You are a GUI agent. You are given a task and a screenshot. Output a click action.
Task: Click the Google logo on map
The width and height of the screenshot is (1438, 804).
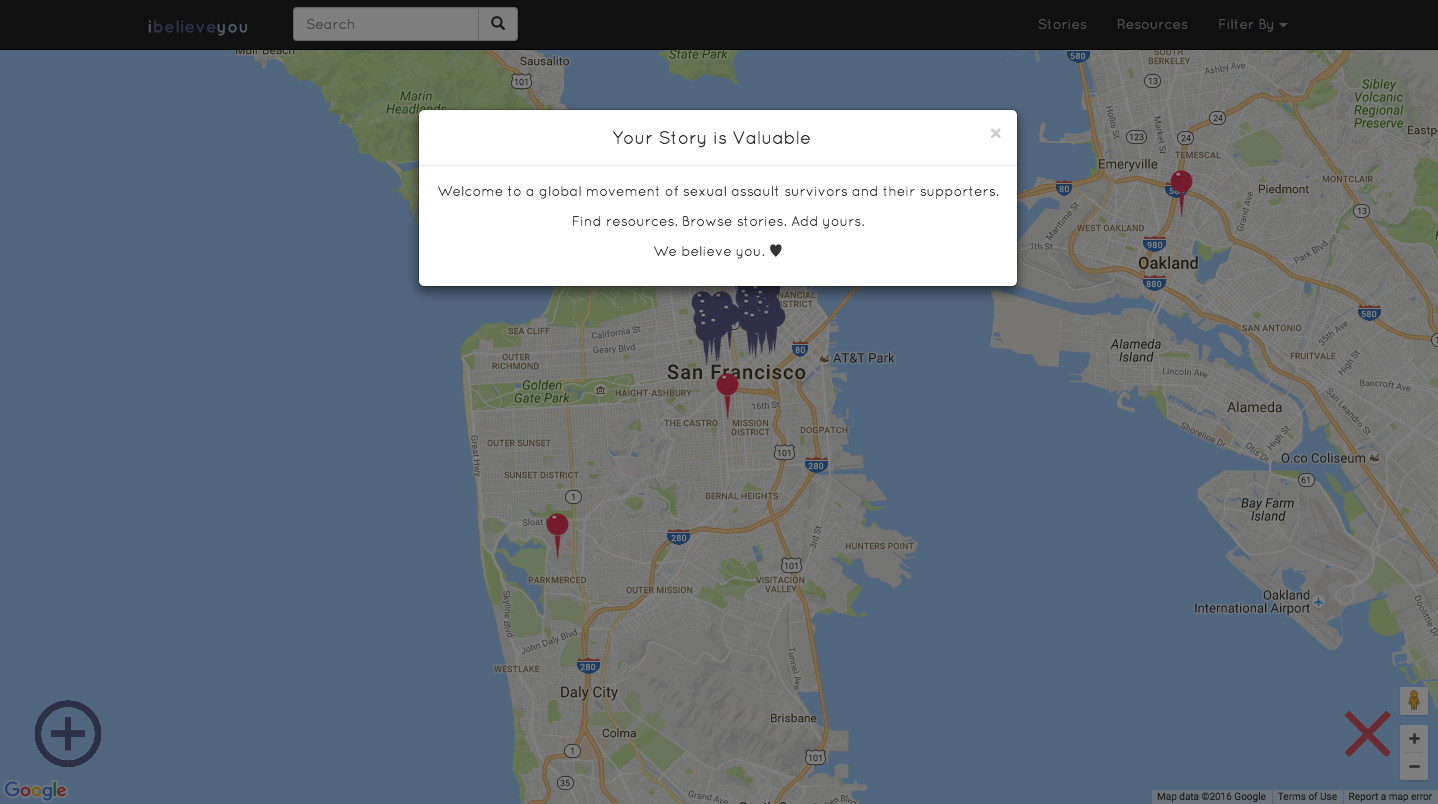tap(35, 790)
